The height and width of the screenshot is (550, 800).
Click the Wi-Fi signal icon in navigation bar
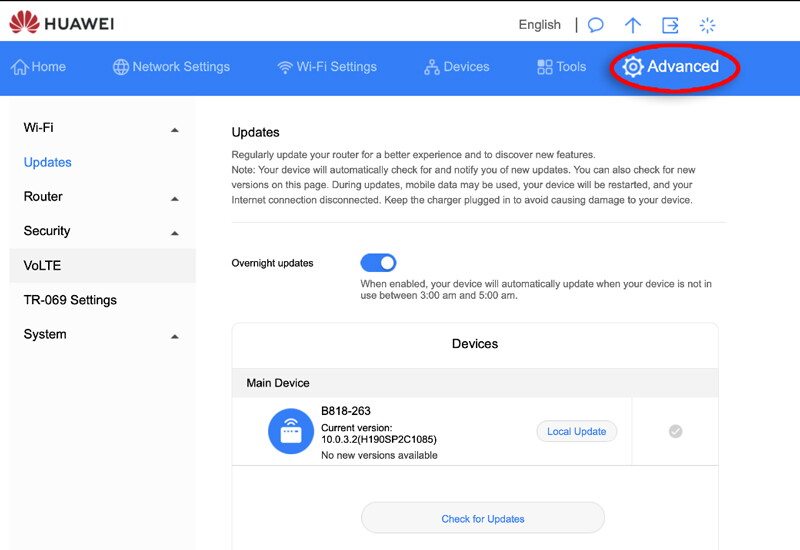click(285, 67)
